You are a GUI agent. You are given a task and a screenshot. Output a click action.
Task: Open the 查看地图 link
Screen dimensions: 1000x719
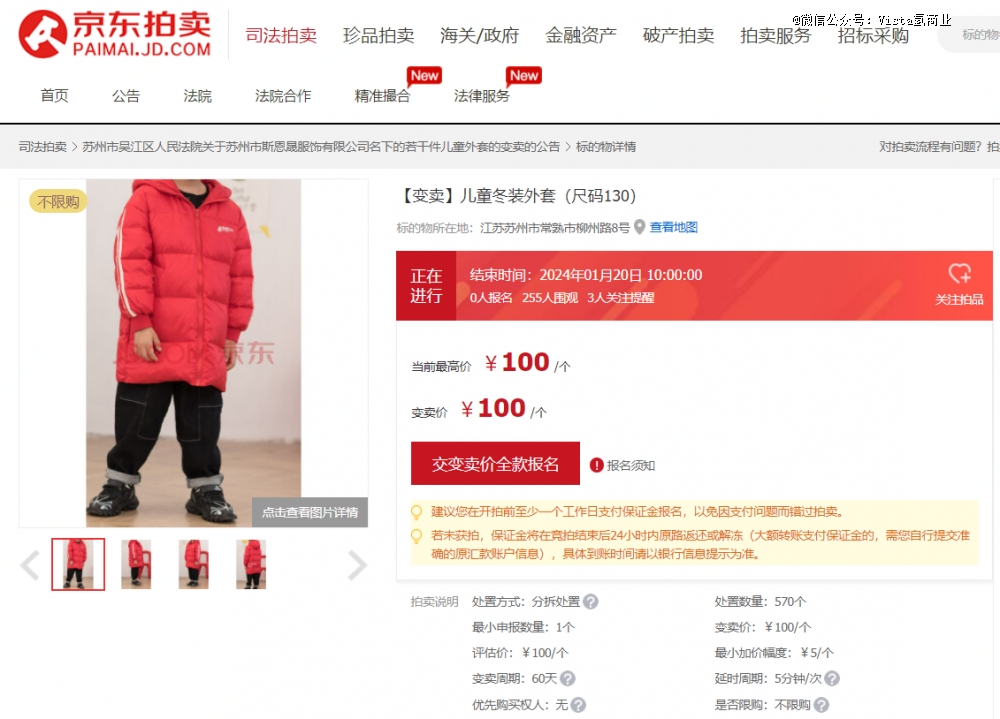[x=673, y=227]
